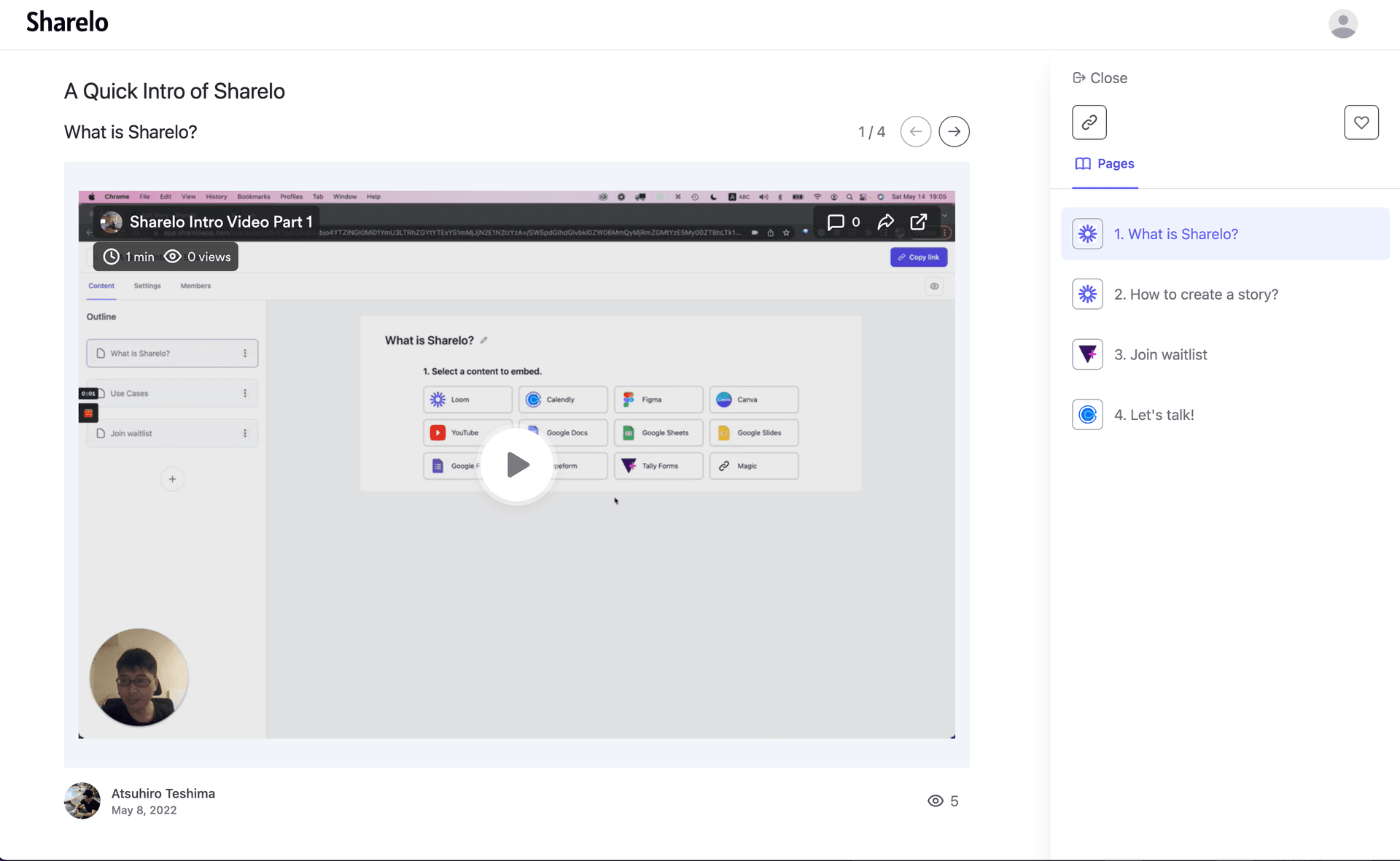Click the presenter webcam bubble

139,677
